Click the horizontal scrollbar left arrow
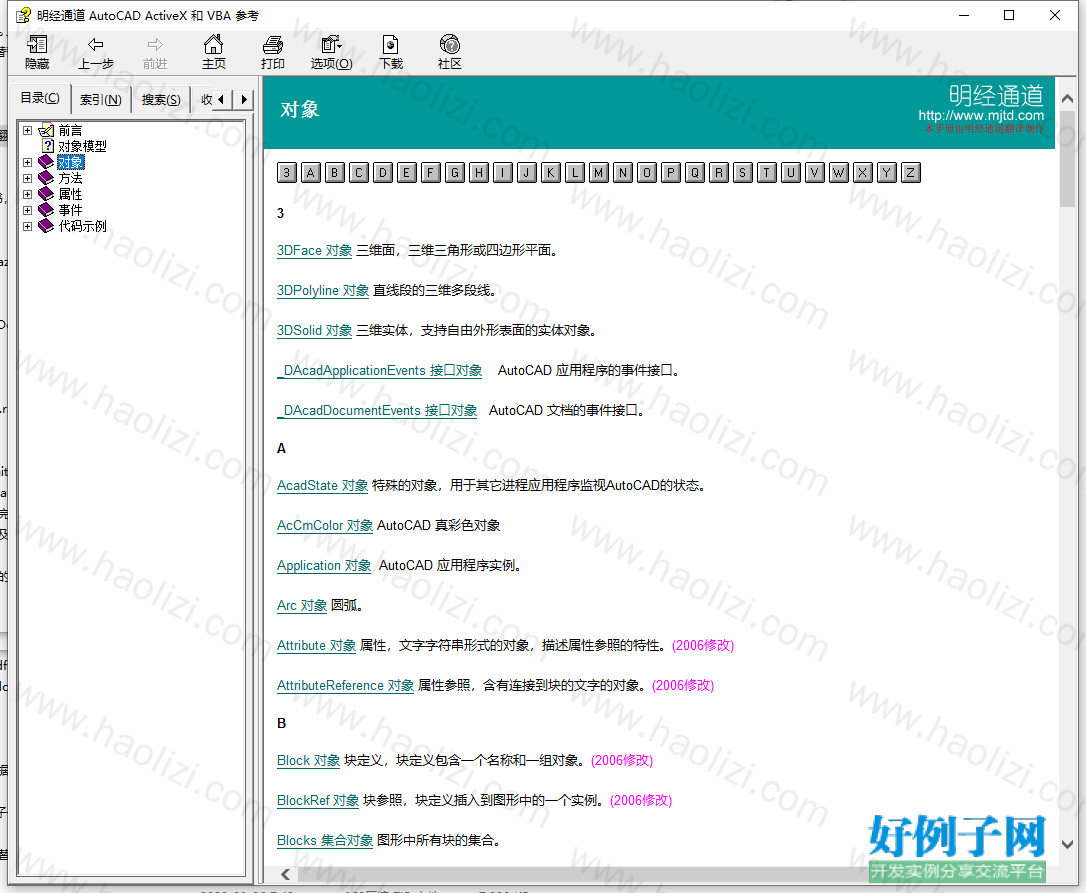 (285, 874)
